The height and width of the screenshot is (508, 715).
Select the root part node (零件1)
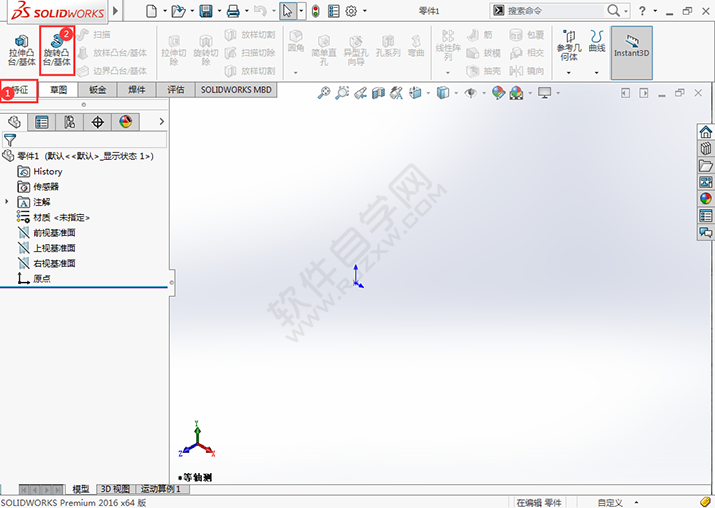(x=79, y=156)
